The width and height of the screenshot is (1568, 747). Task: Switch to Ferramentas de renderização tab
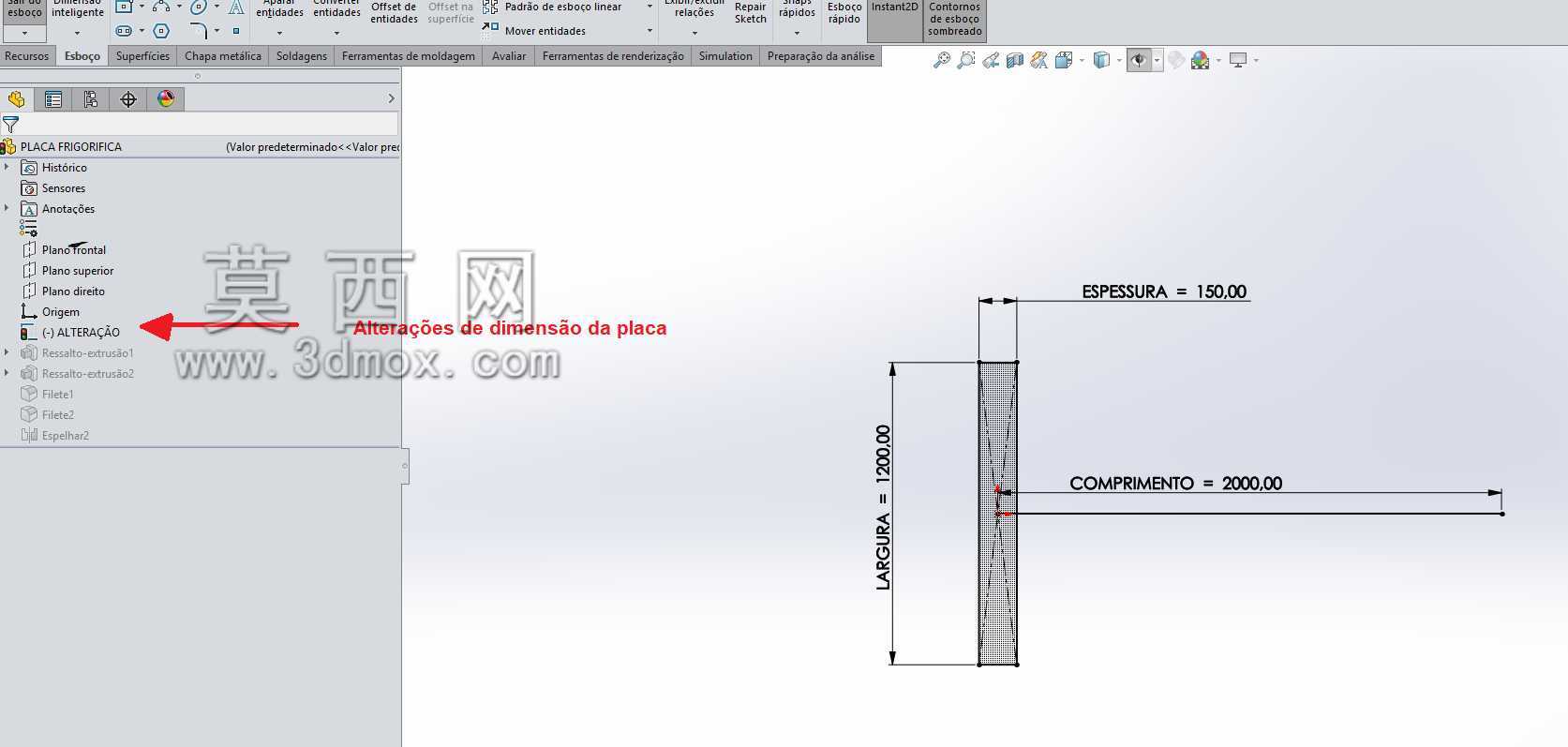click(613, 56)
